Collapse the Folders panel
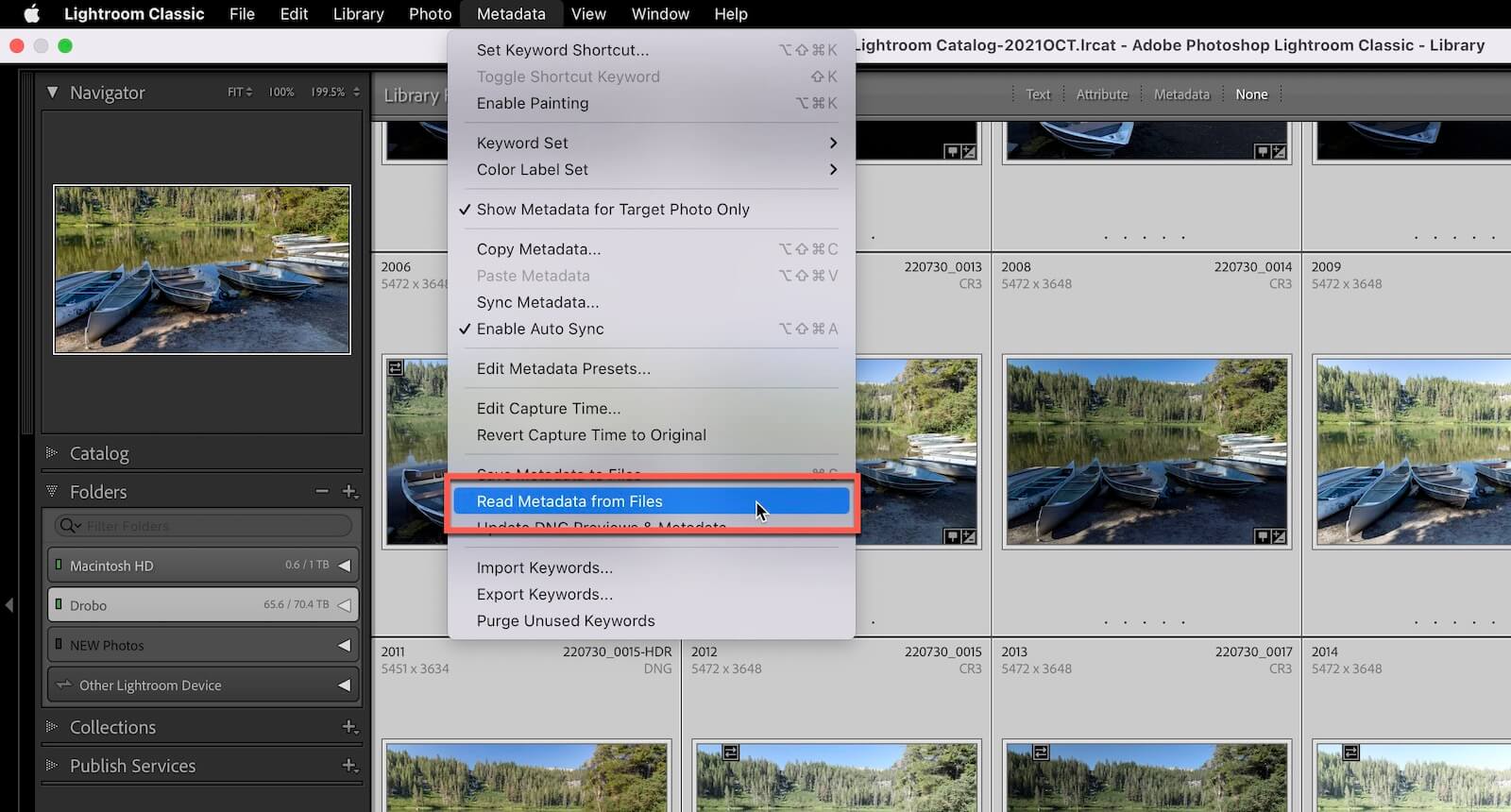1511x812 pixels. click(52, 491)
